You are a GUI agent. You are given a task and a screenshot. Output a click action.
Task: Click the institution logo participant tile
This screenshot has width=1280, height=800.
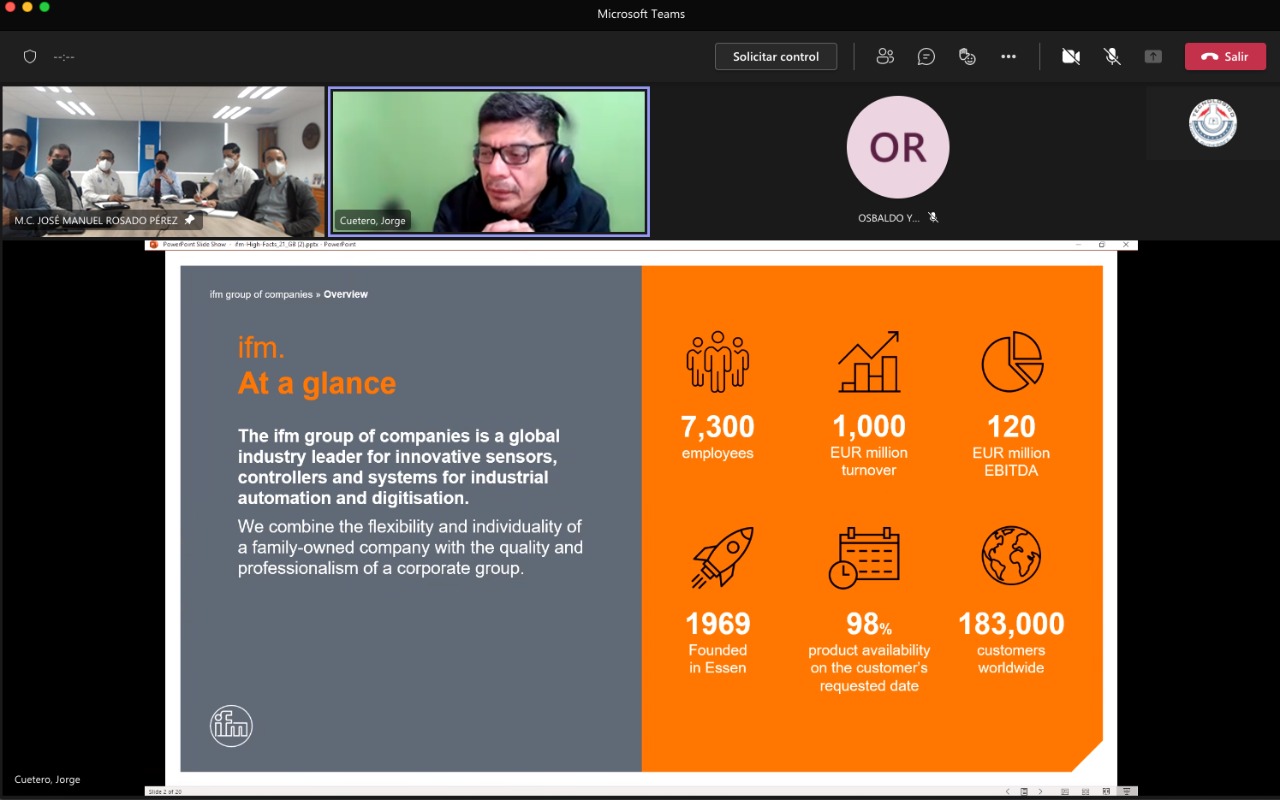click(x=1212, y=124)
